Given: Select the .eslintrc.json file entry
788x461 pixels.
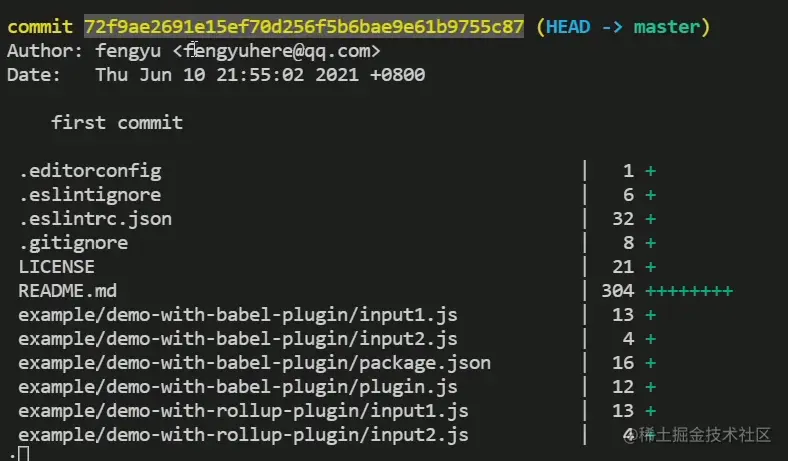Looking at the screenshot, I should [95, 219].
